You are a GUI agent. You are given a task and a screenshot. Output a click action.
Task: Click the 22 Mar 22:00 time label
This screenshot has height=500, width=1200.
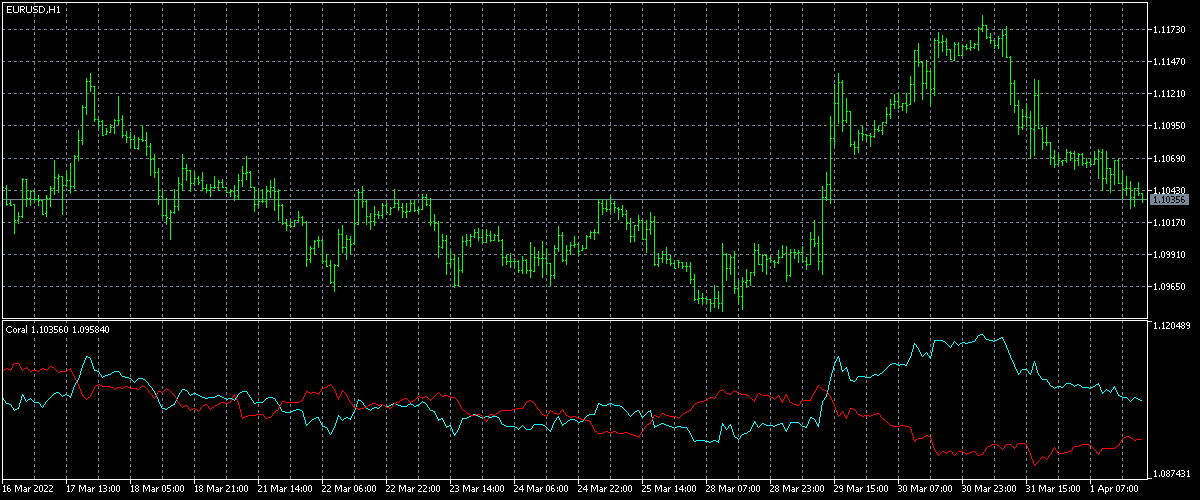click(413, 489)
